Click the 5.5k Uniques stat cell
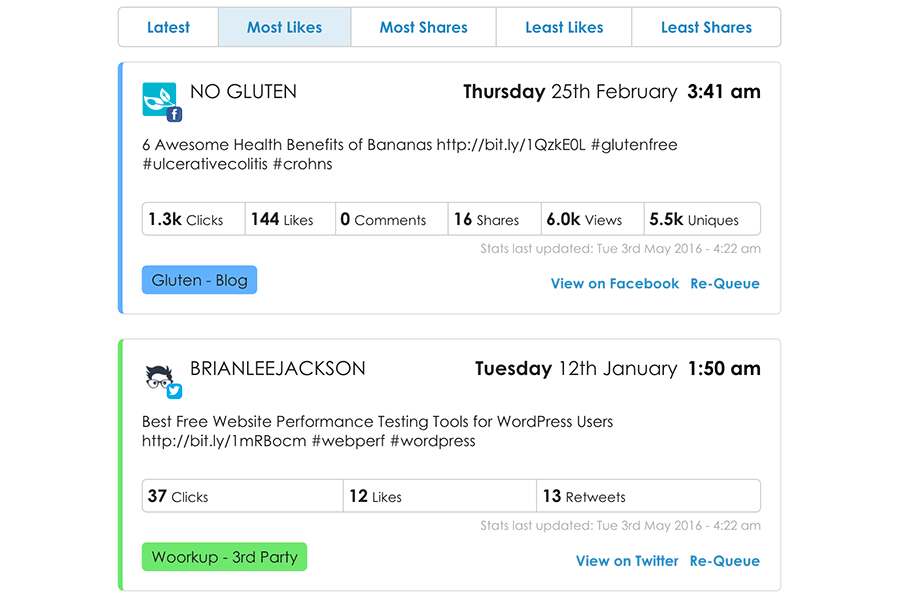The width and height of the screenshot is (900, 600). pyautogui.click(x=703, y=219)
